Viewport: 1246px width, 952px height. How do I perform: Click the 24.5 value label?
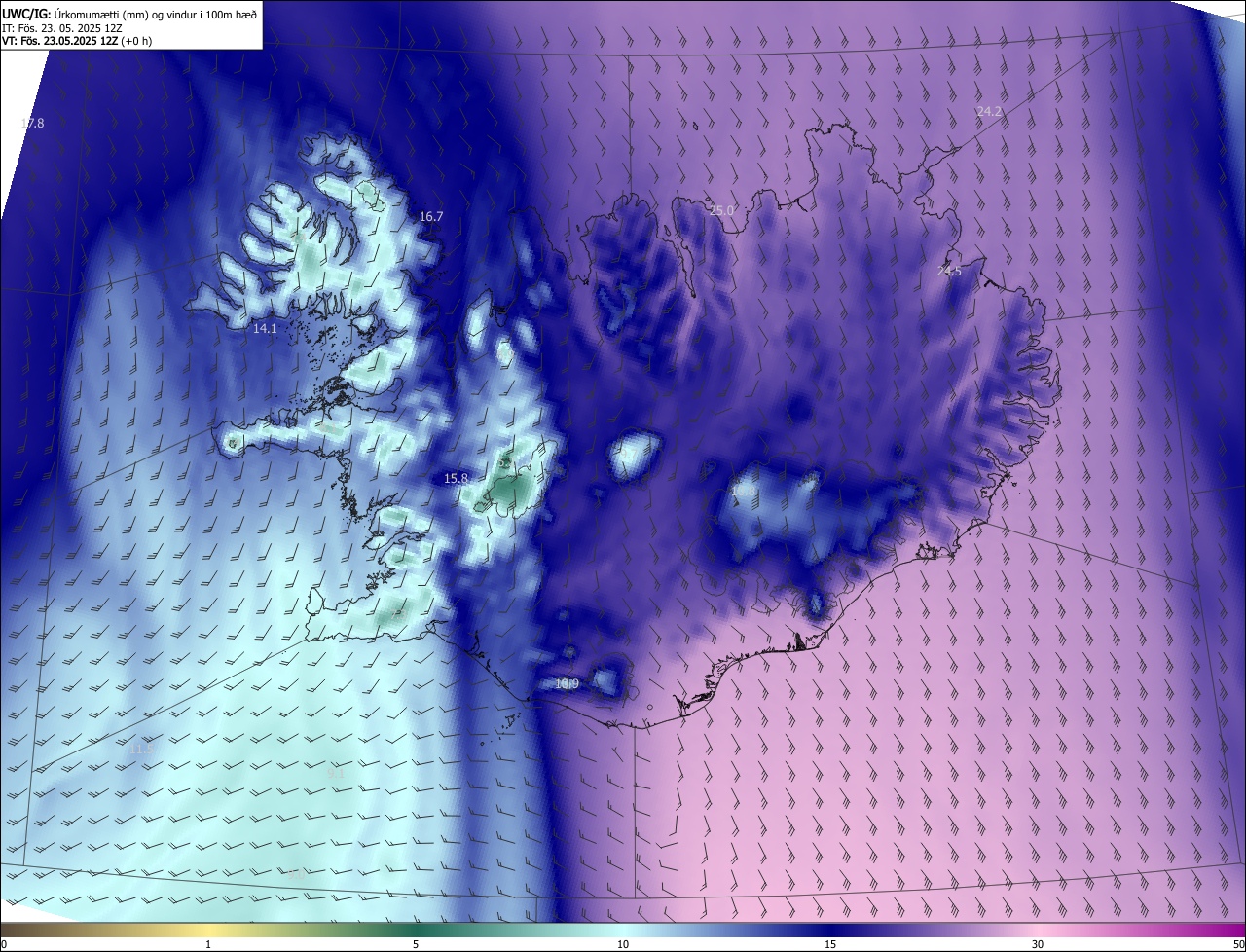[949, 272]
